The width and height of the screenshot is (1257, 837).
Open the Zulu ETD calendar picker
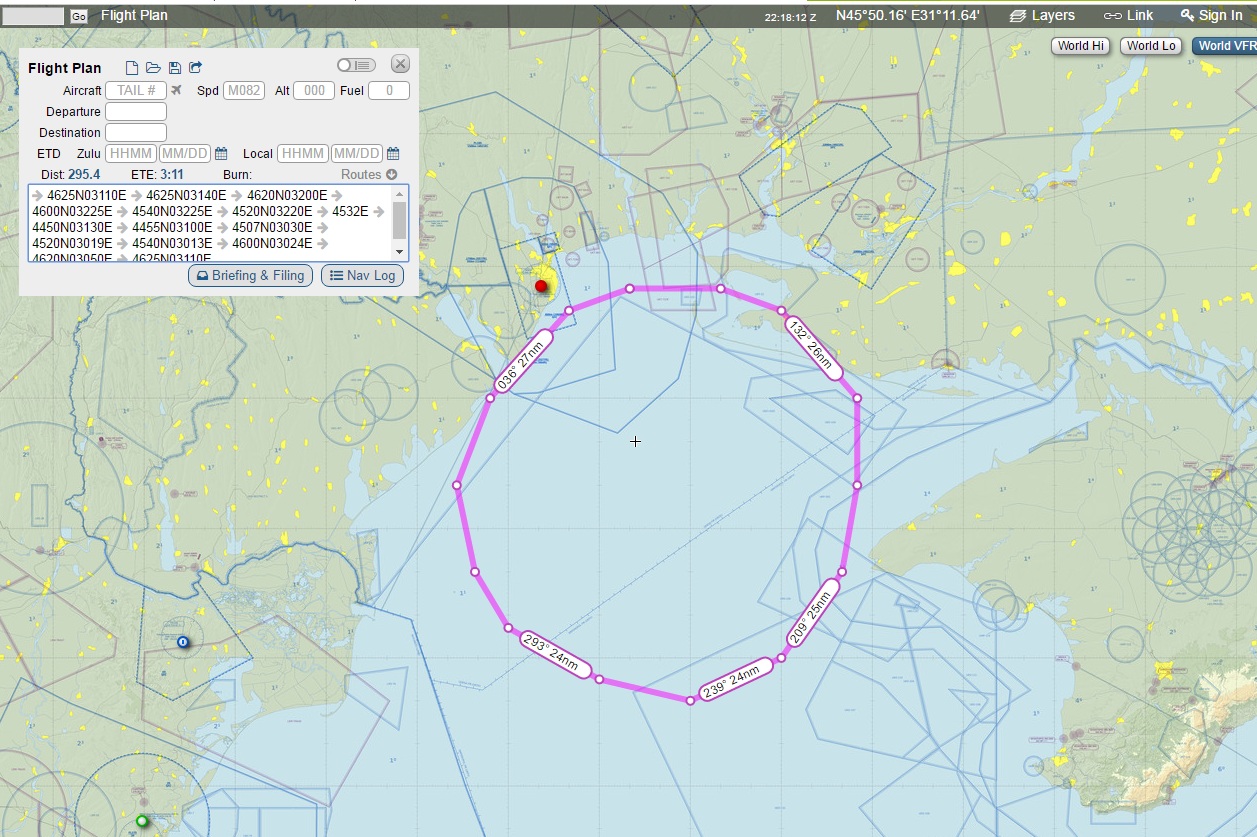click(x=221, y=154)
